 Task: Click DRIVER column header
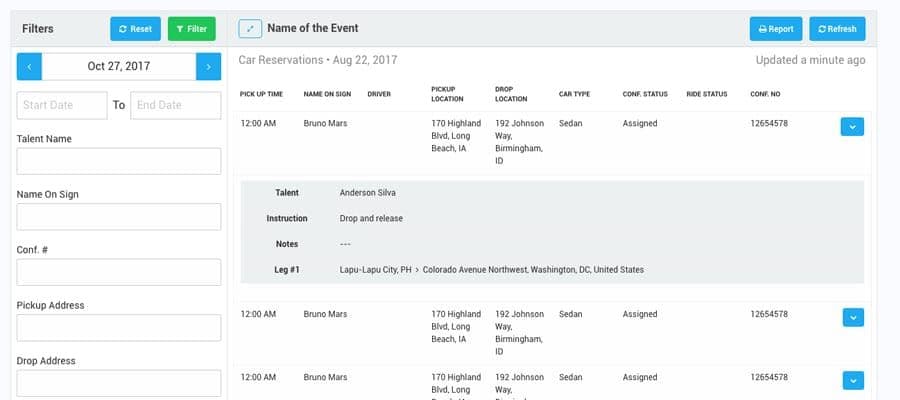(x=379, y=94)
